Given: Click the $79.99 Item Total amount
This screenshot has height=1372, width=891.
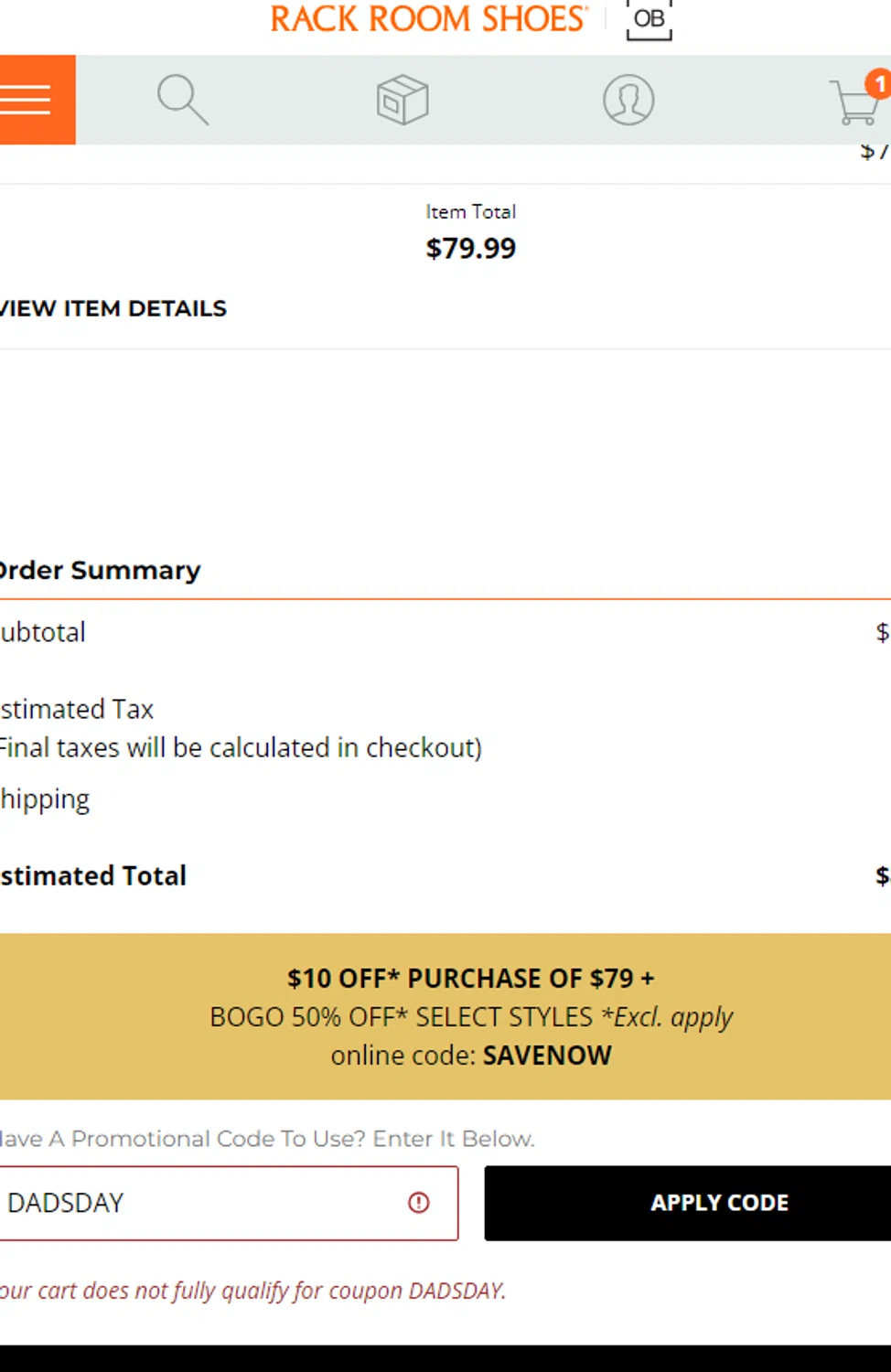Looking at the screenshot, I should (471, 248).
